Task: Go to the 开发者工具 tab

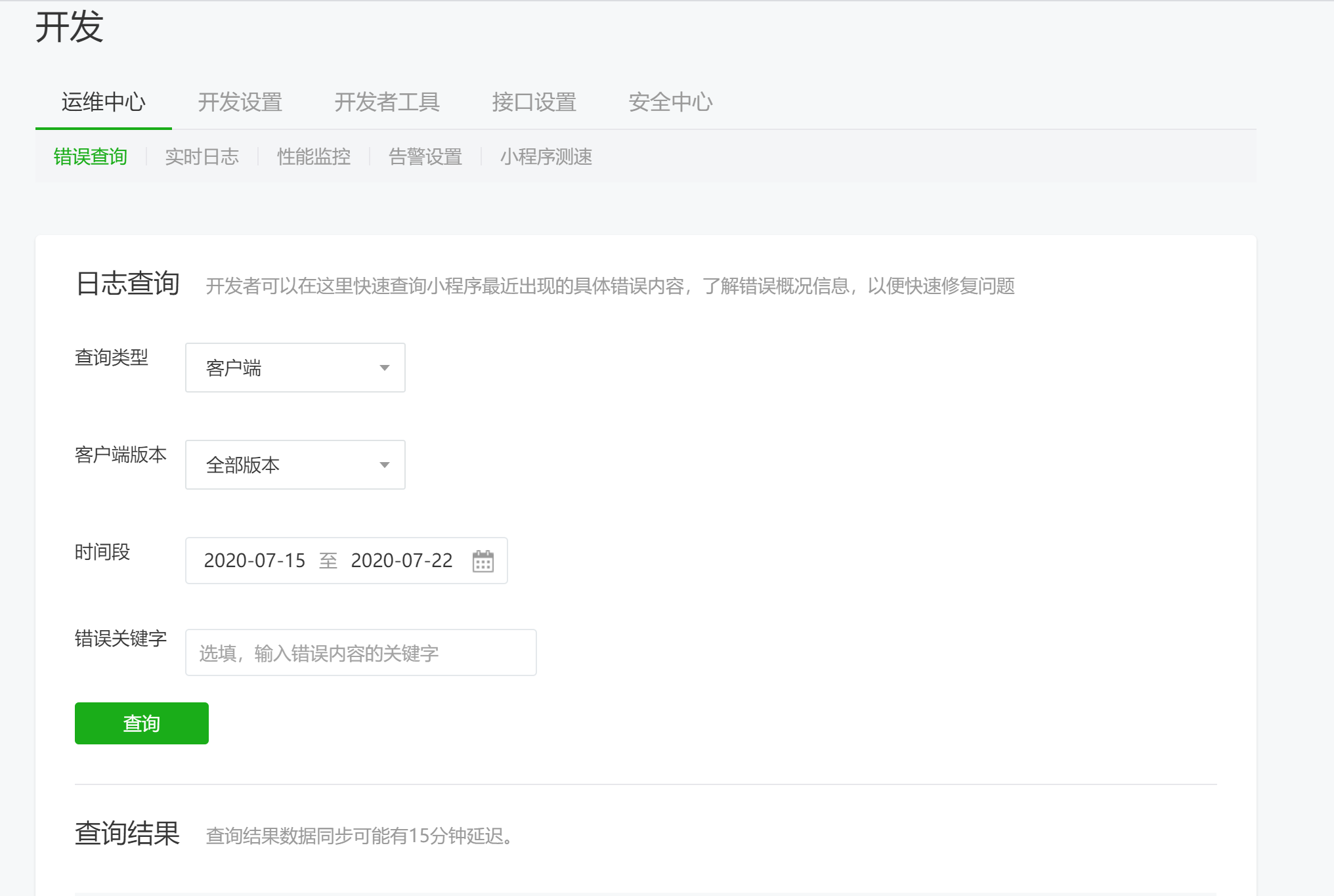Action: pyautogui.click(x=387, y=102)
